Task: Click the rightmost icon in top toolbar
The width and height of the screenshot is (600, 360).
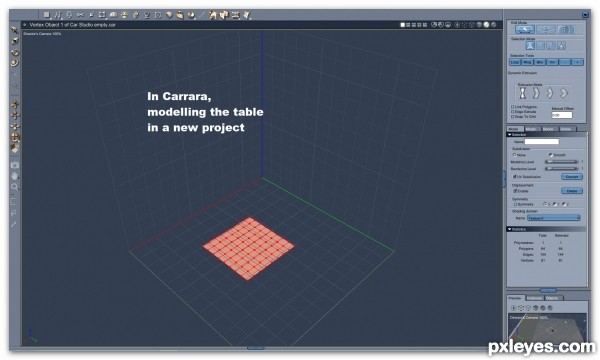Action: tap(246, 15)
